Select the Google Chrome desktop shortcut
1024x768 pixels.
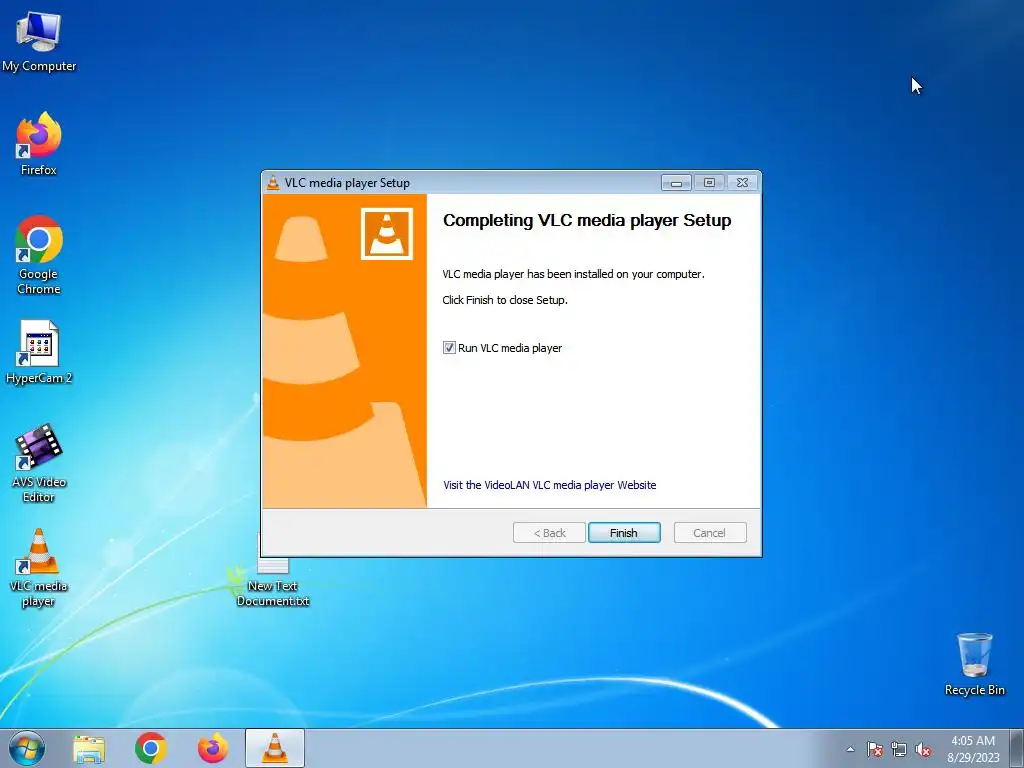click(39, 255)
